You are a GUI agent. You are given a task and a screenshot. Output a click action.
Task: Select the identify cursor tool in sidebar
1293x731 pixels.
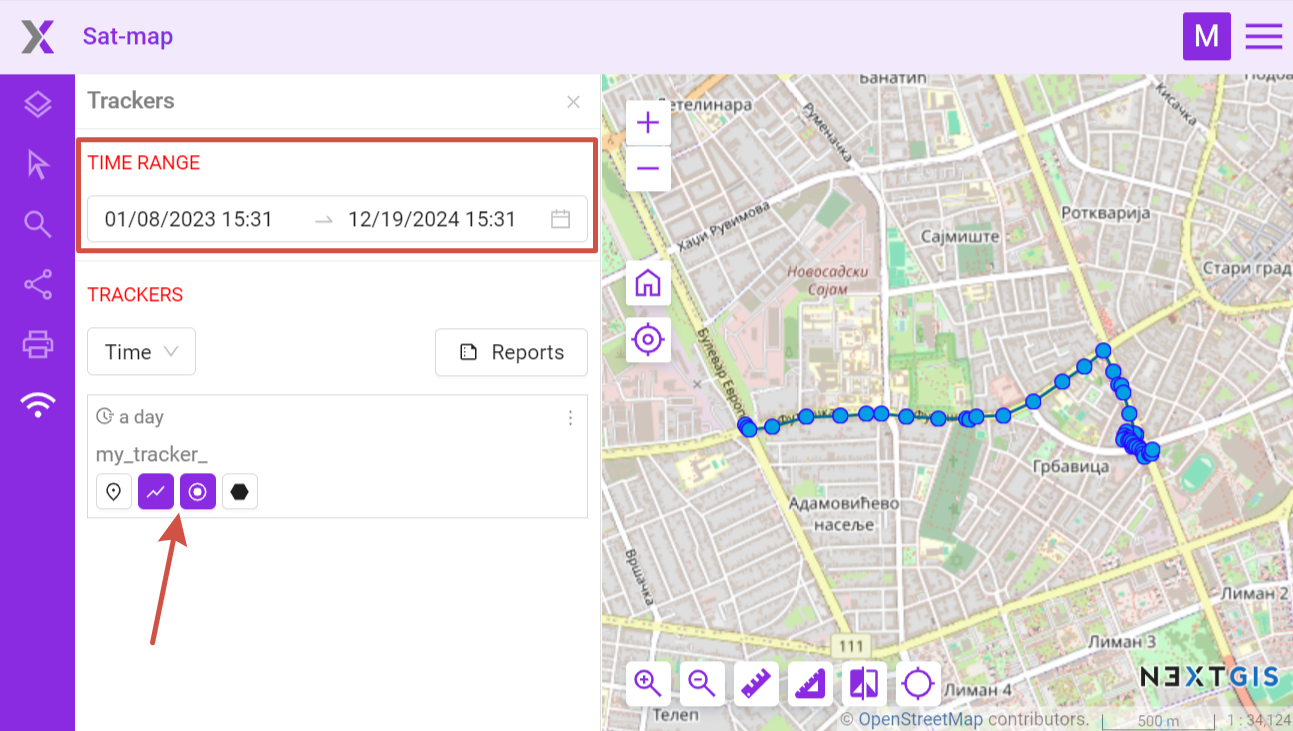point(38,164)
